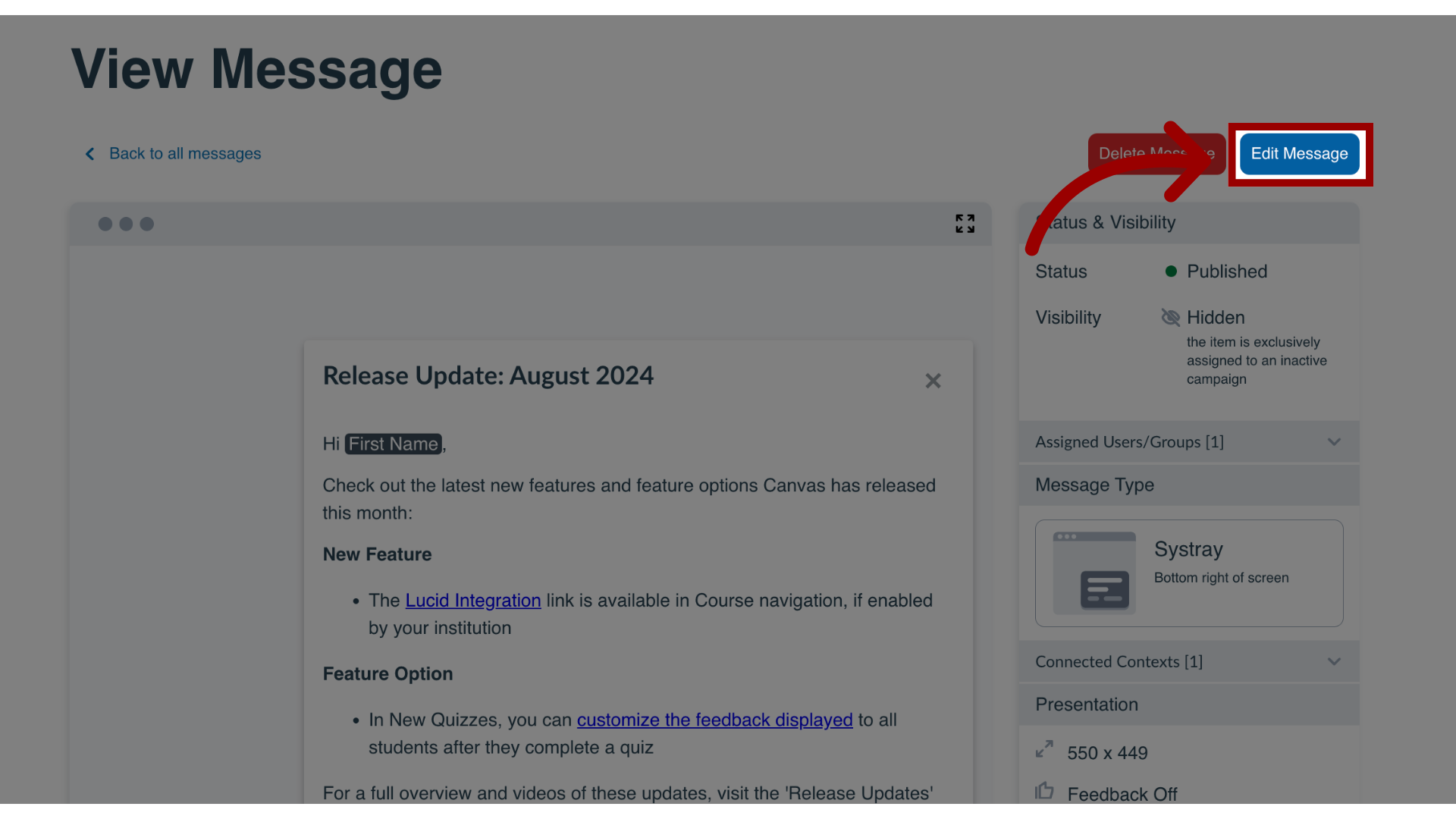
Task: Open the Lucid Integration link
Action: [472, 600]
